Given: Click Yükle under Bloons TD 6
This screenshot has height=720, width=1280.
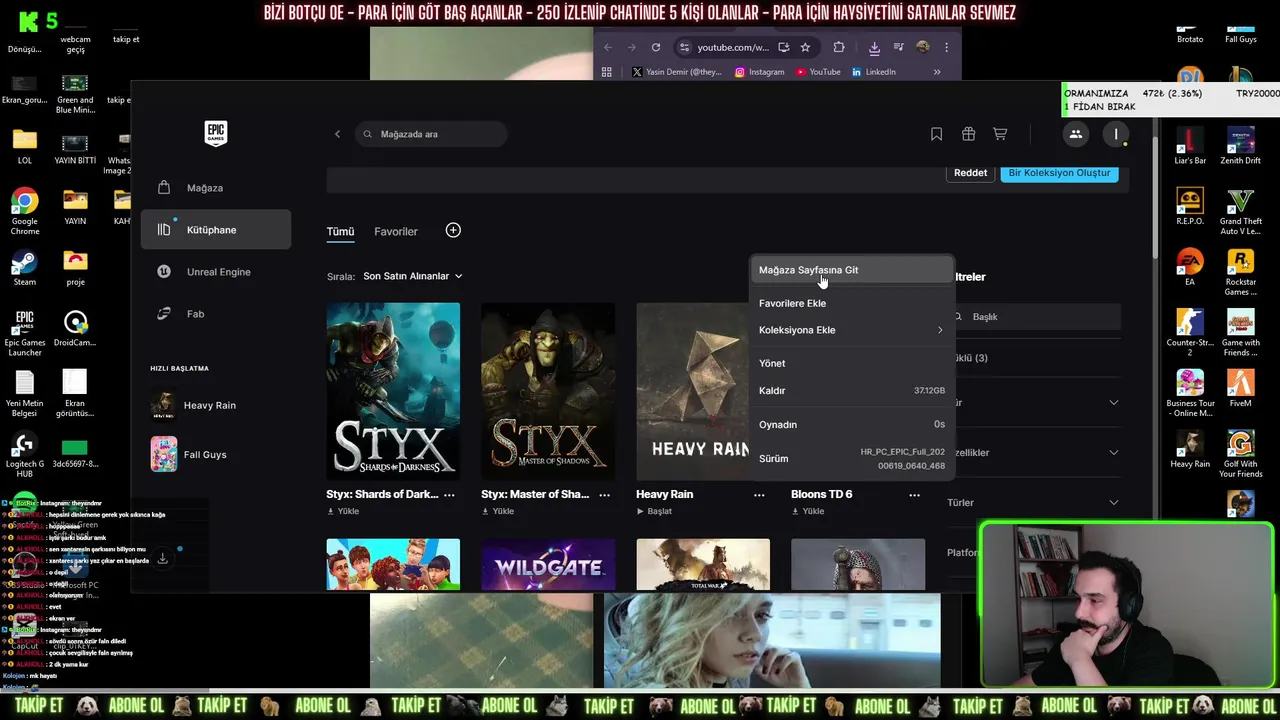Looking at the screenshot, I should (807, 511).
